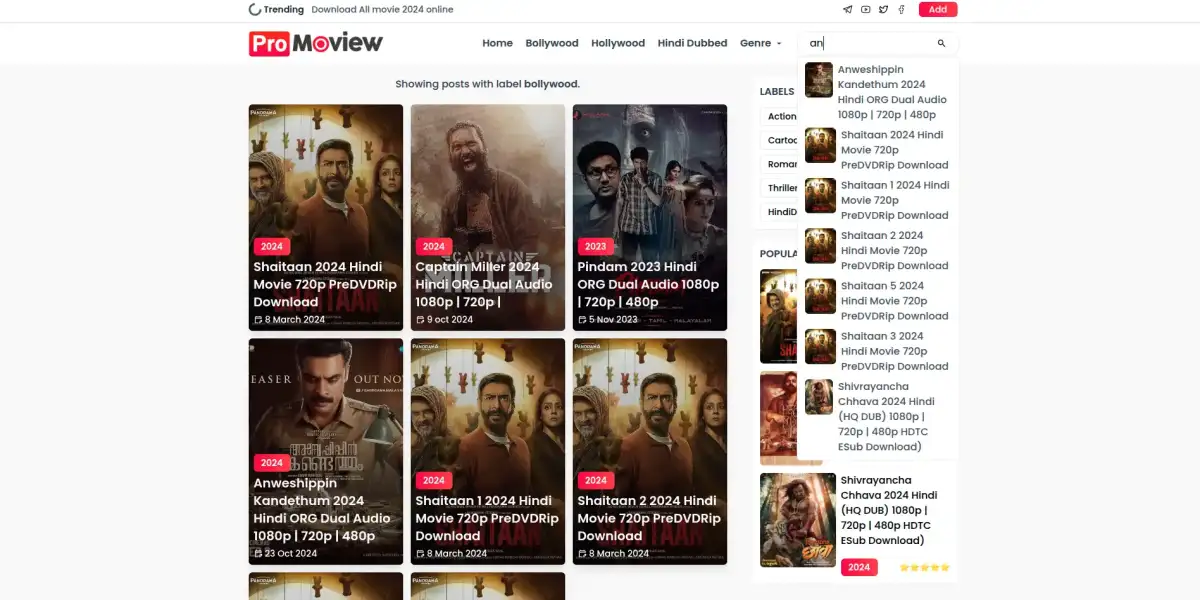Click the red 2024 tag under Chhava popular post
The image size is (1200, 600).
859,567
